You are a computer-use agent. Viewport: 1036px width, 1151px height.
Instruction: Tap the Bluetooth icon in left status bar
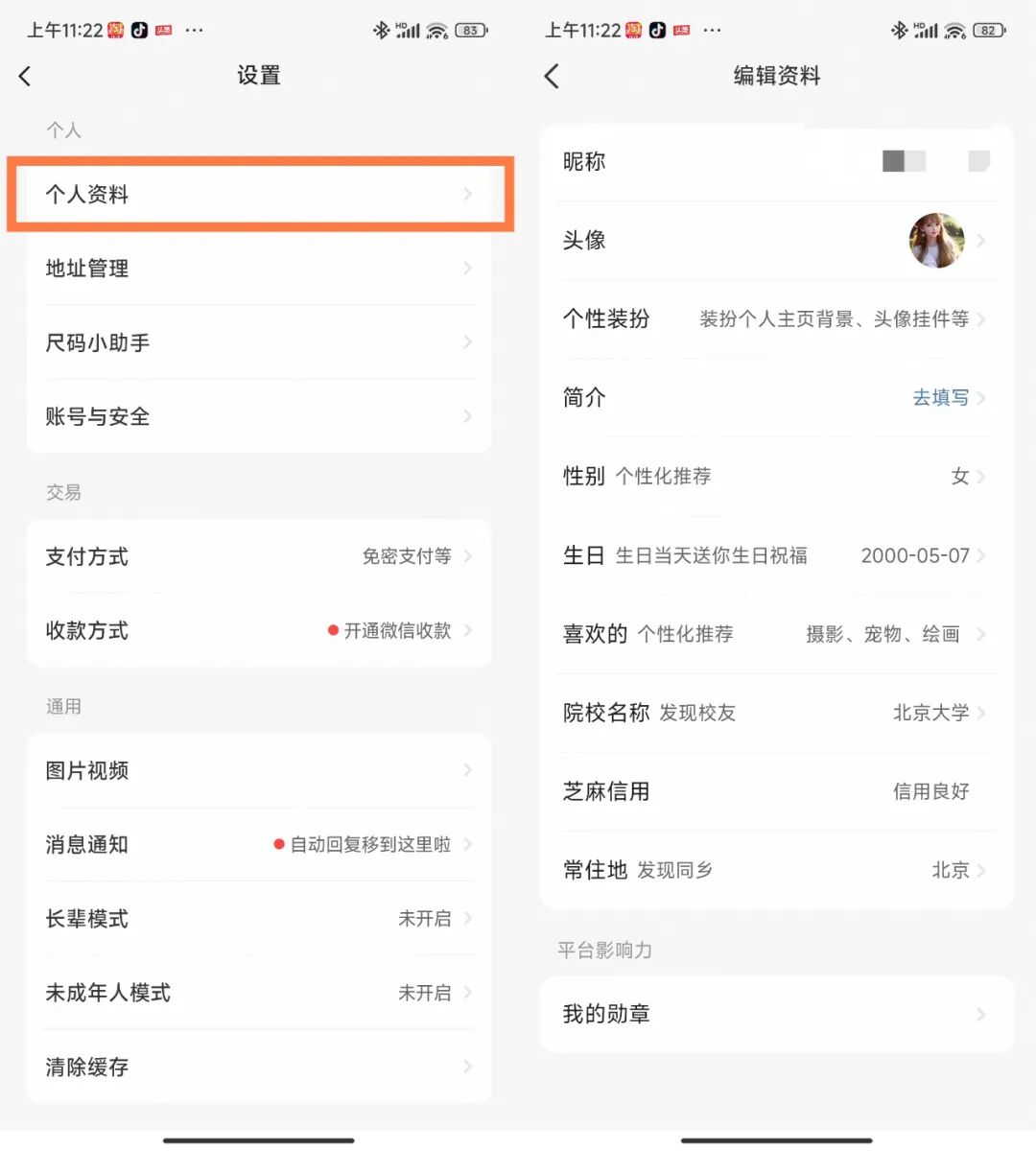tap(381, 31)
